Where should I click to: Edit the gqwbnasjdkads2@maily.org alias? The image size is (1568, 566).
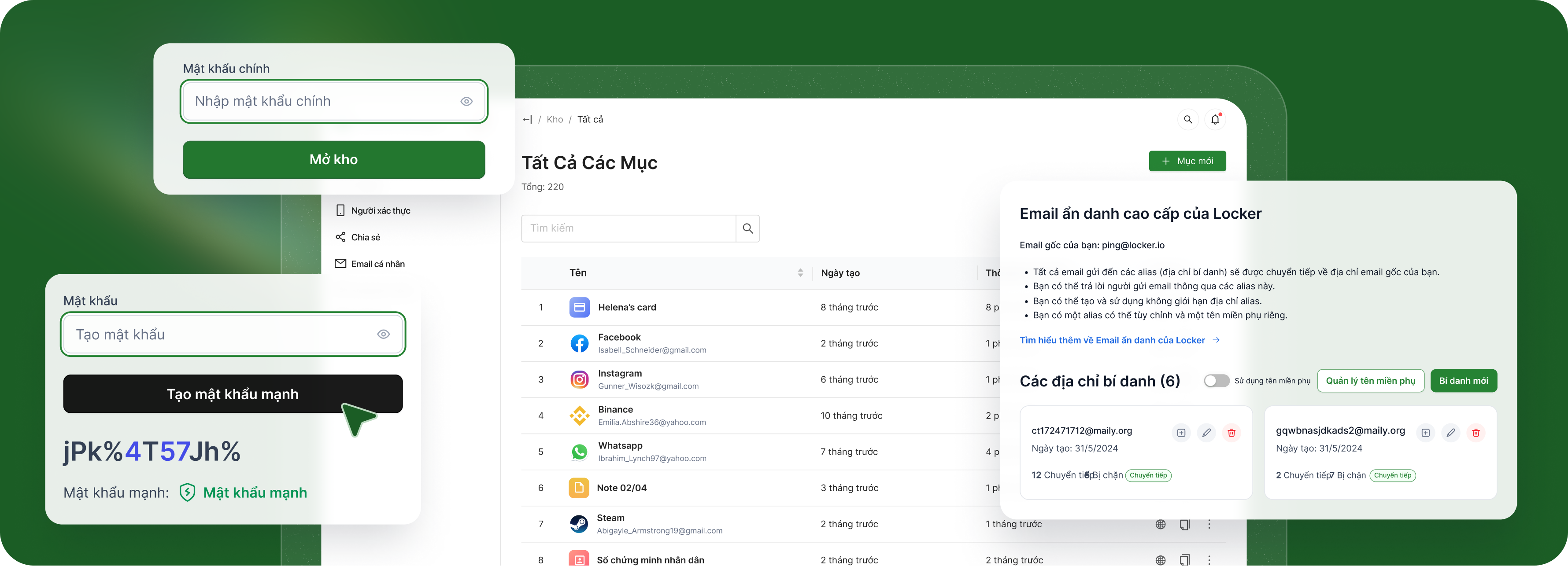click(x=1450, y=433)
